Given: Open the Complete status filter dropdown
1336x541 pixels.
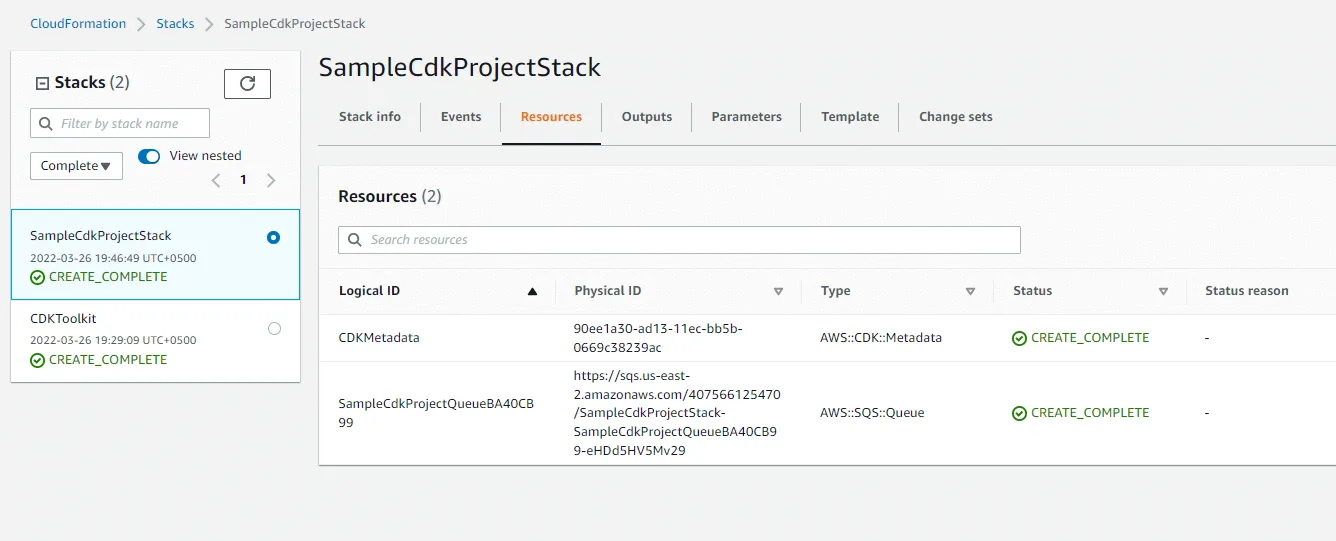Looking at the screenshot, I should [76, 166].
